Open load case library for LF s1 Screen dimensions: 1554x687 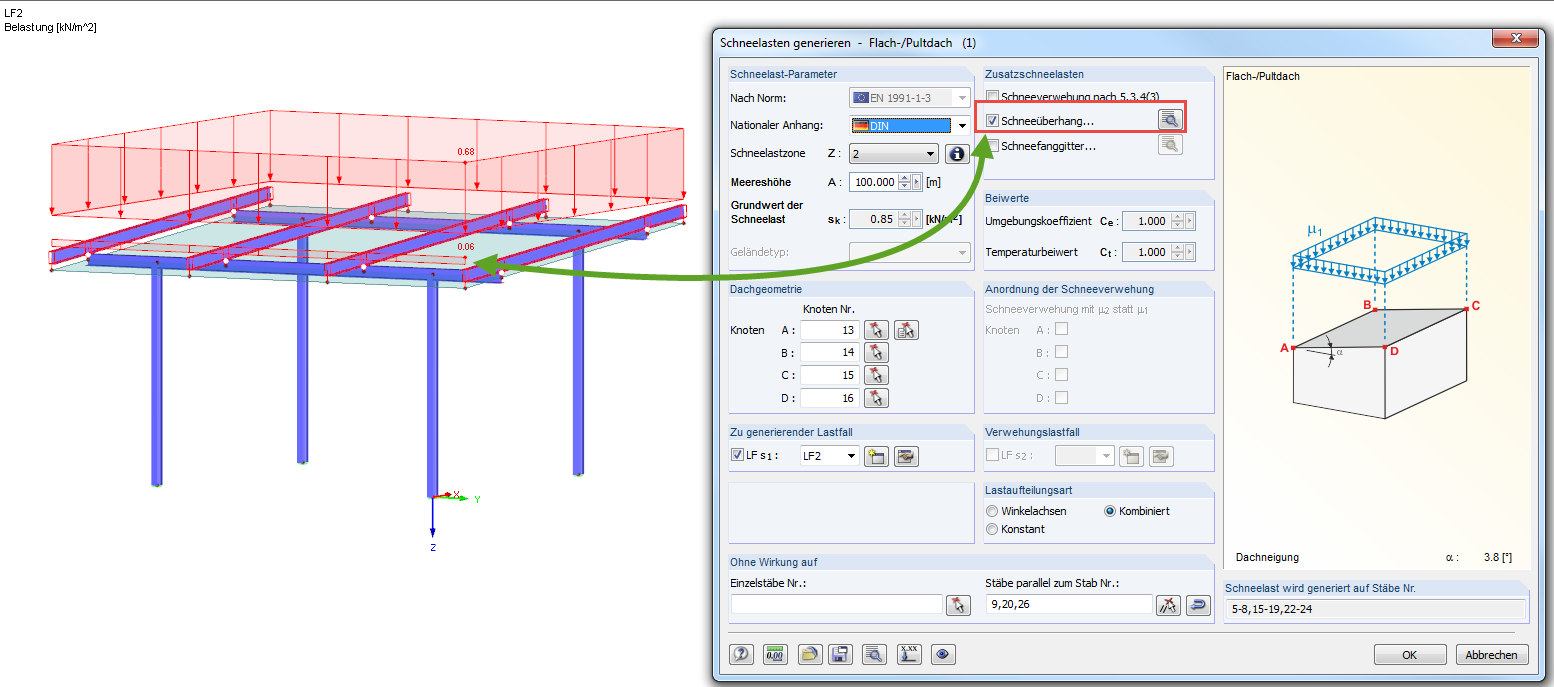(x=906, y=456)
